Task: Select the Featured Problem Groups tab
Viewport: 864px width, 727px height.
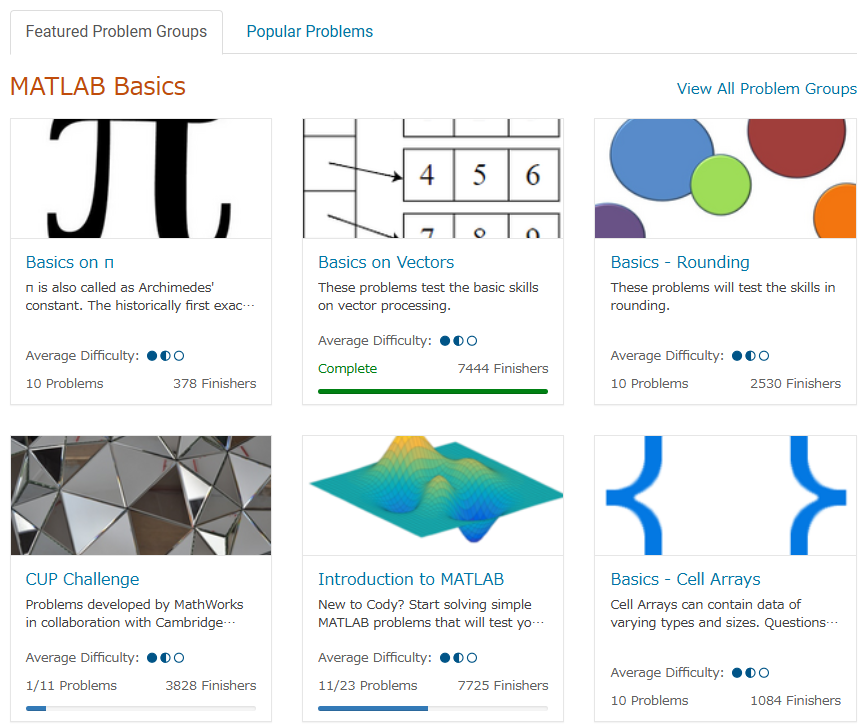Action: pos(116,32)
